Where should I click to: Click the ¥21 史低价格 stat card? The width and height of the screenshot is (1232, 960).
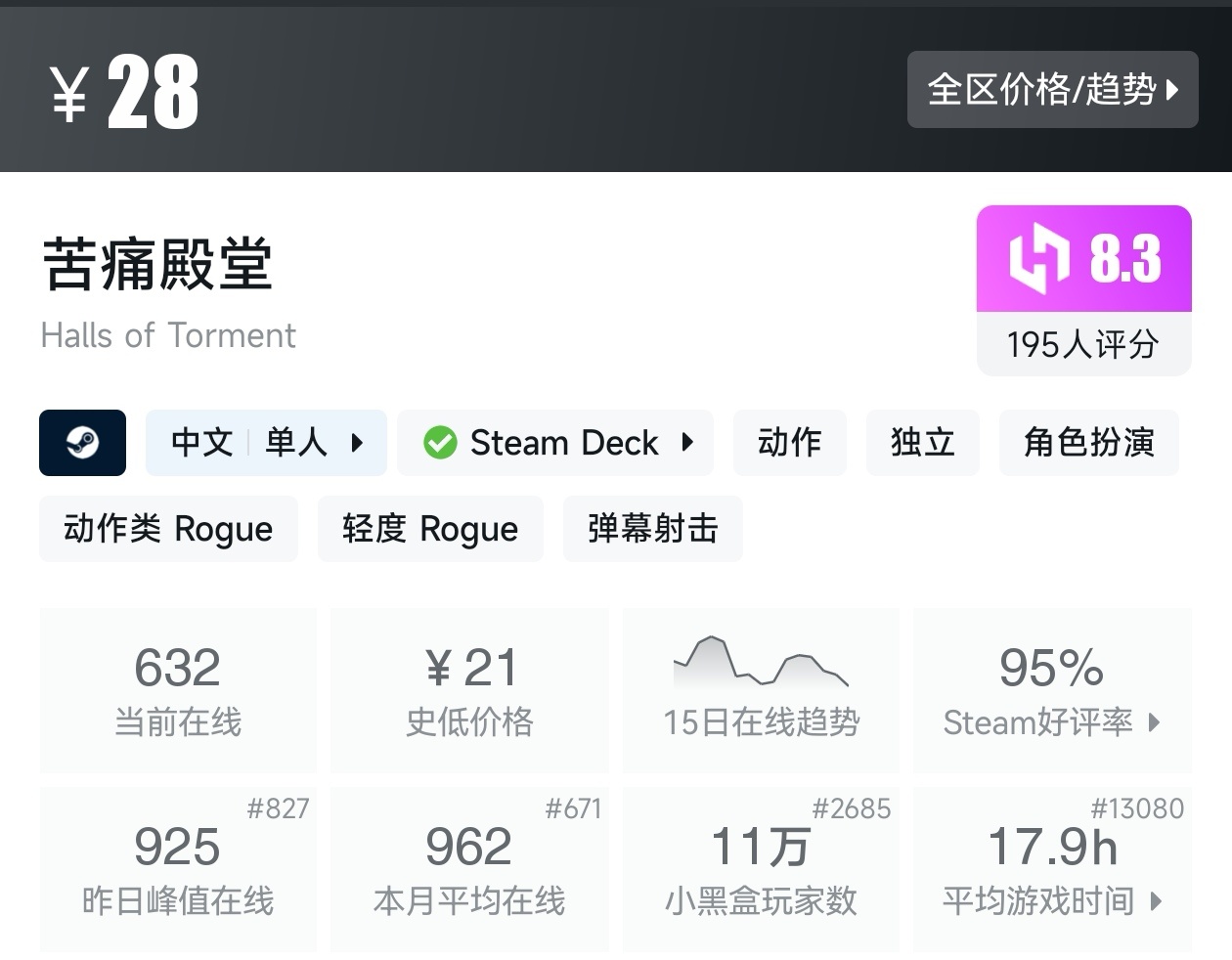click(469, 690)
